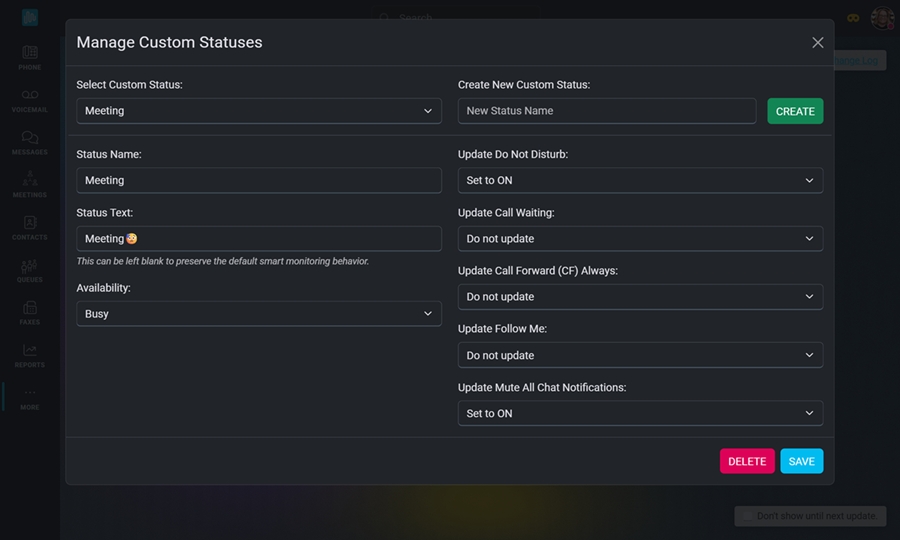This screenshot has height=540, width=900.
Task: Open Contacts from the sidebar
Action: coord(30,228)
